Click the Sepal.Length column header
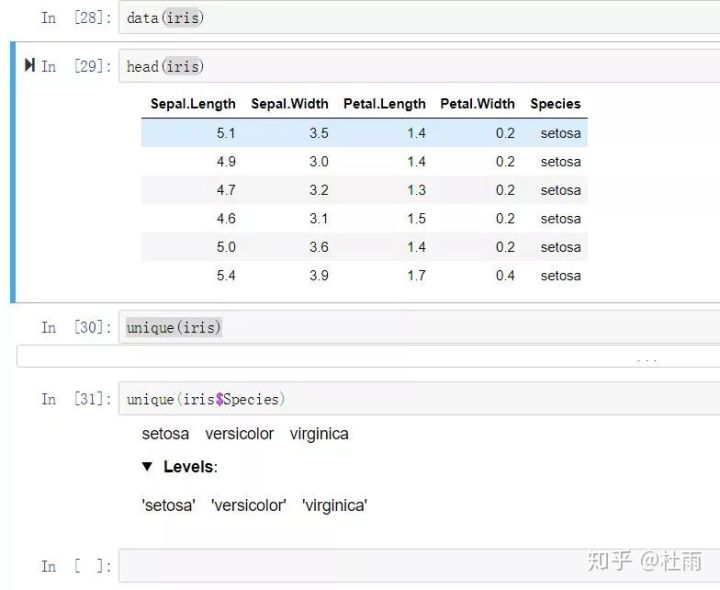This screenshot has width=720, height=590. [193, 104]
